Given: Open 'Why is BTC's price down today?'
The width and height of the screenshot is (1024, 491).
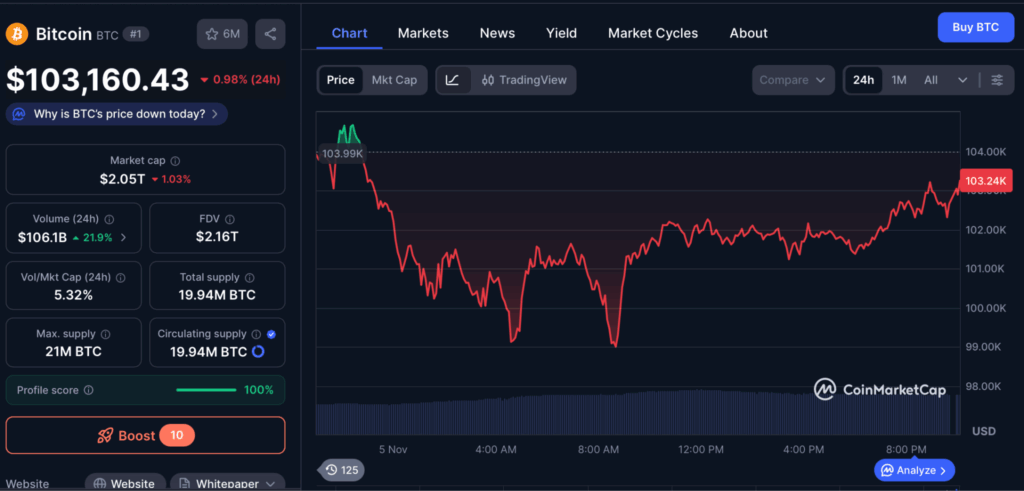Looking at the screenshot, I should 117,114.
